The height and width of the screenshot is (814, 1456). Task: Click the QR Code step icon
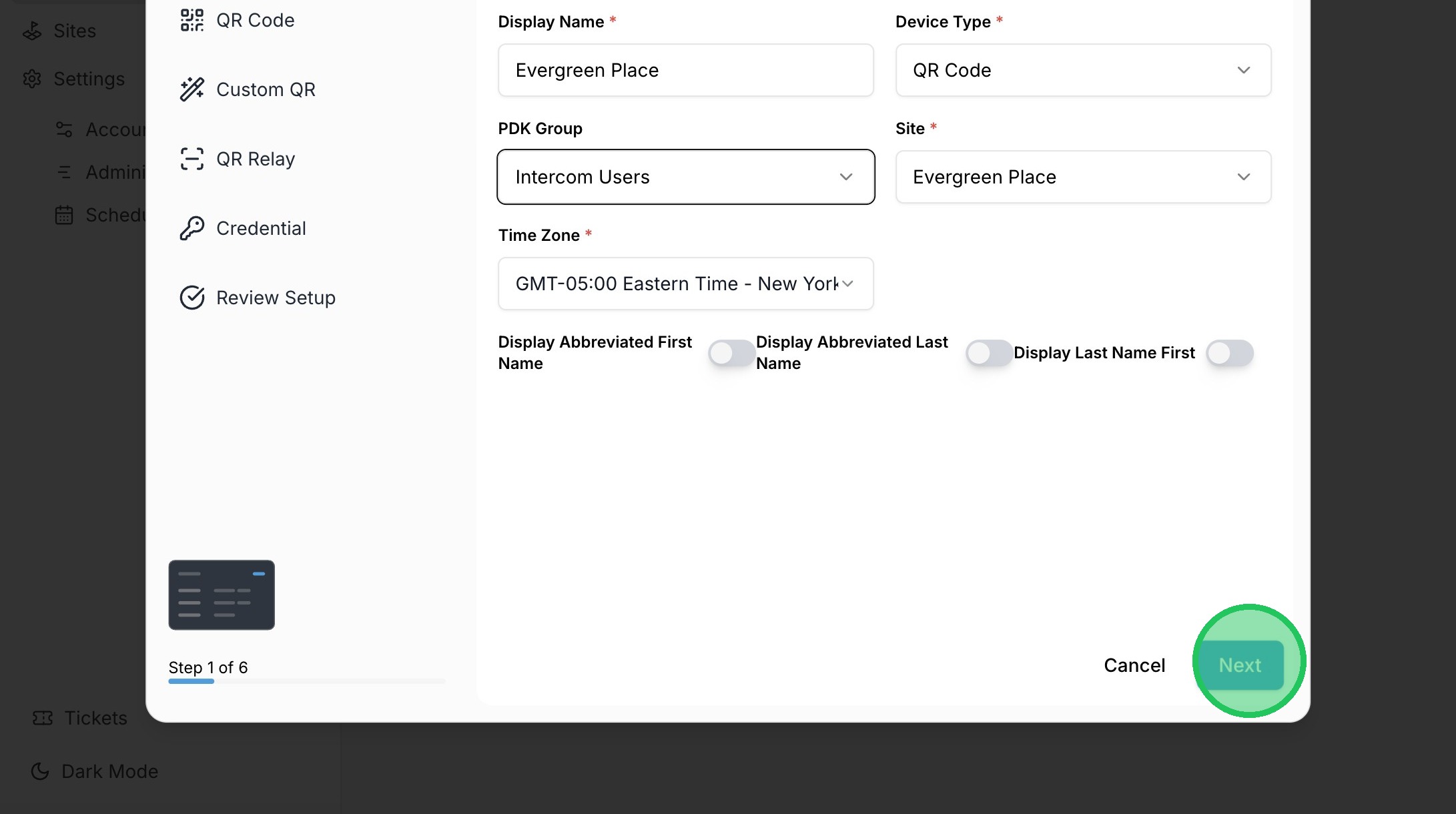(x=192, y=20)
